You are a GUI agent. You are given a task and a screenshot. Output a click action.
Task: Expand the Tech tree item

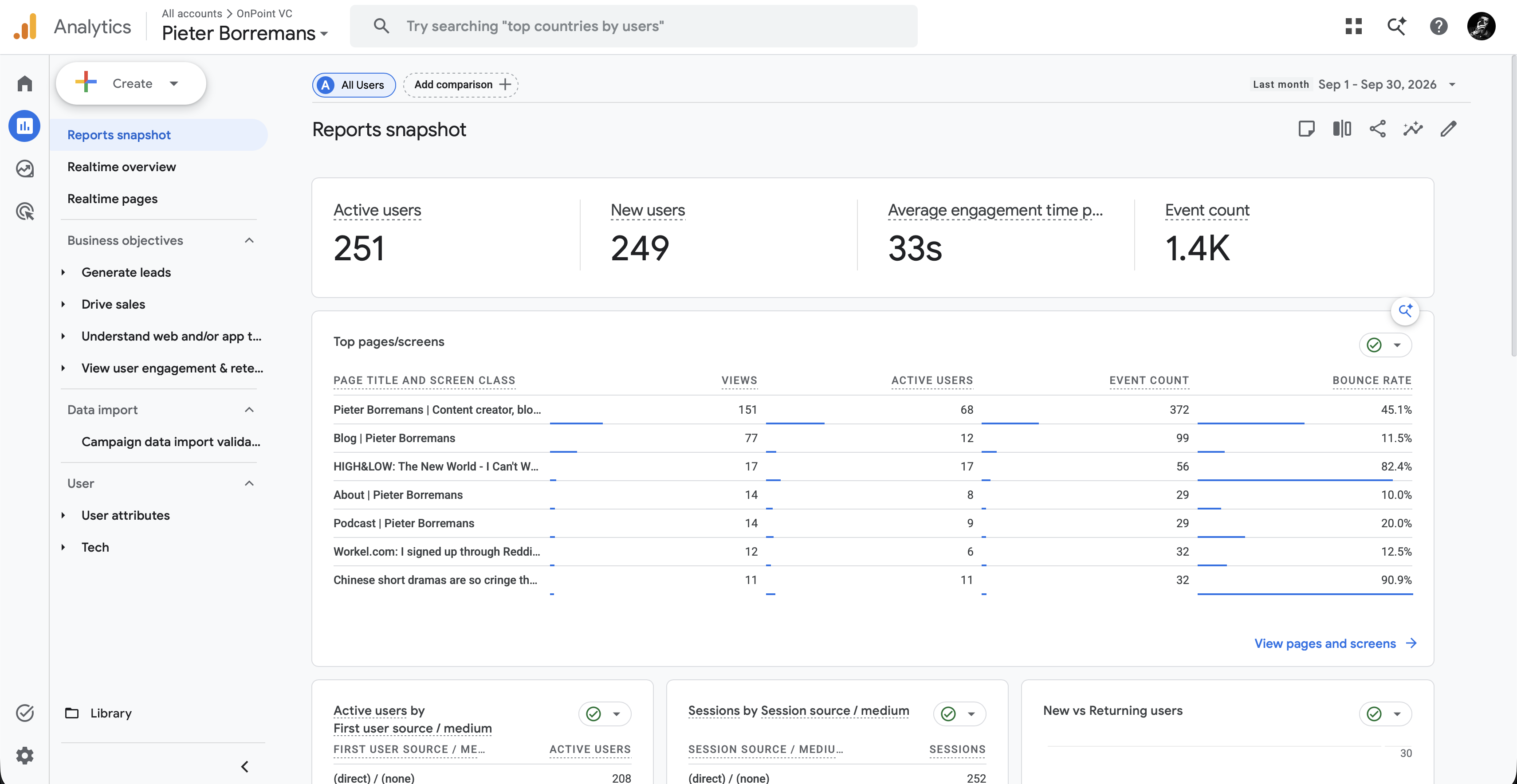tap(63, 547)
